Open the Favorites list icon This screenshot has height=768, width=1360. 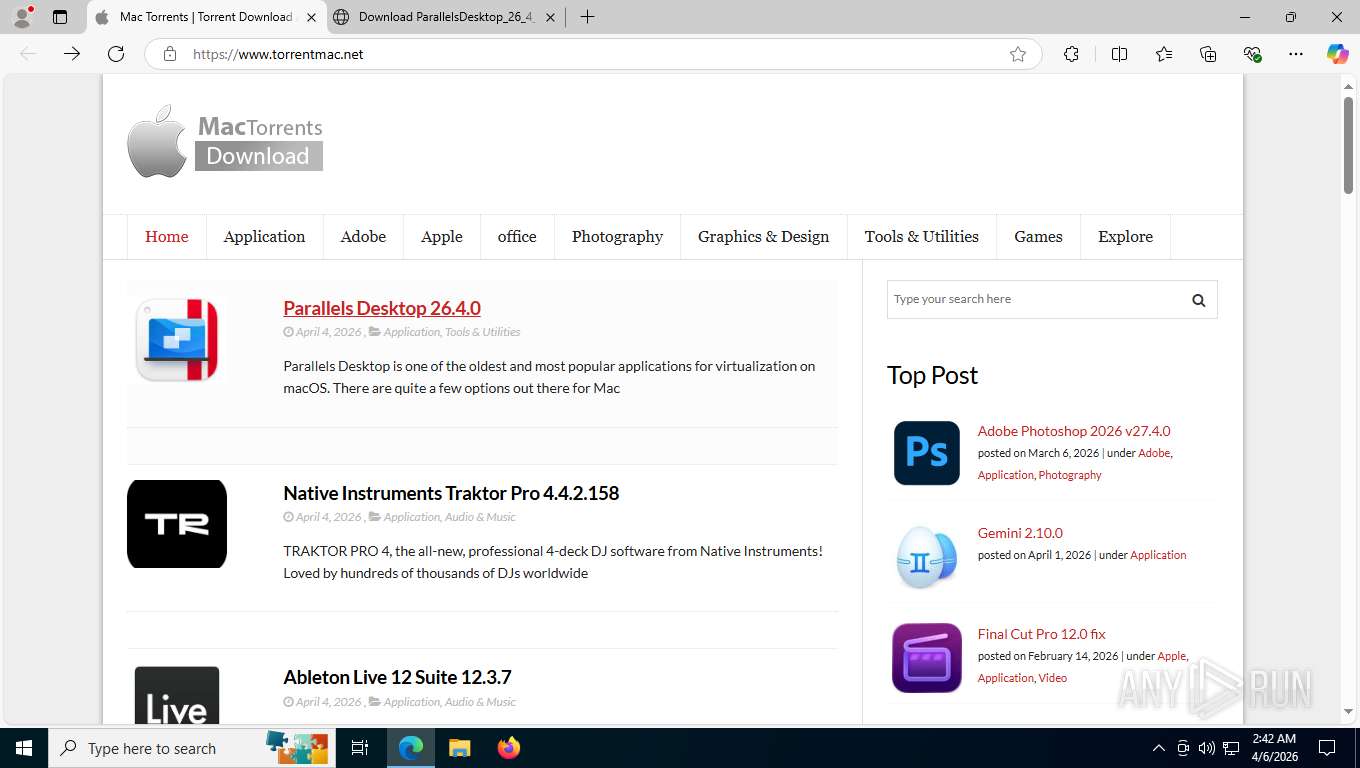(x=1164, y=54)
